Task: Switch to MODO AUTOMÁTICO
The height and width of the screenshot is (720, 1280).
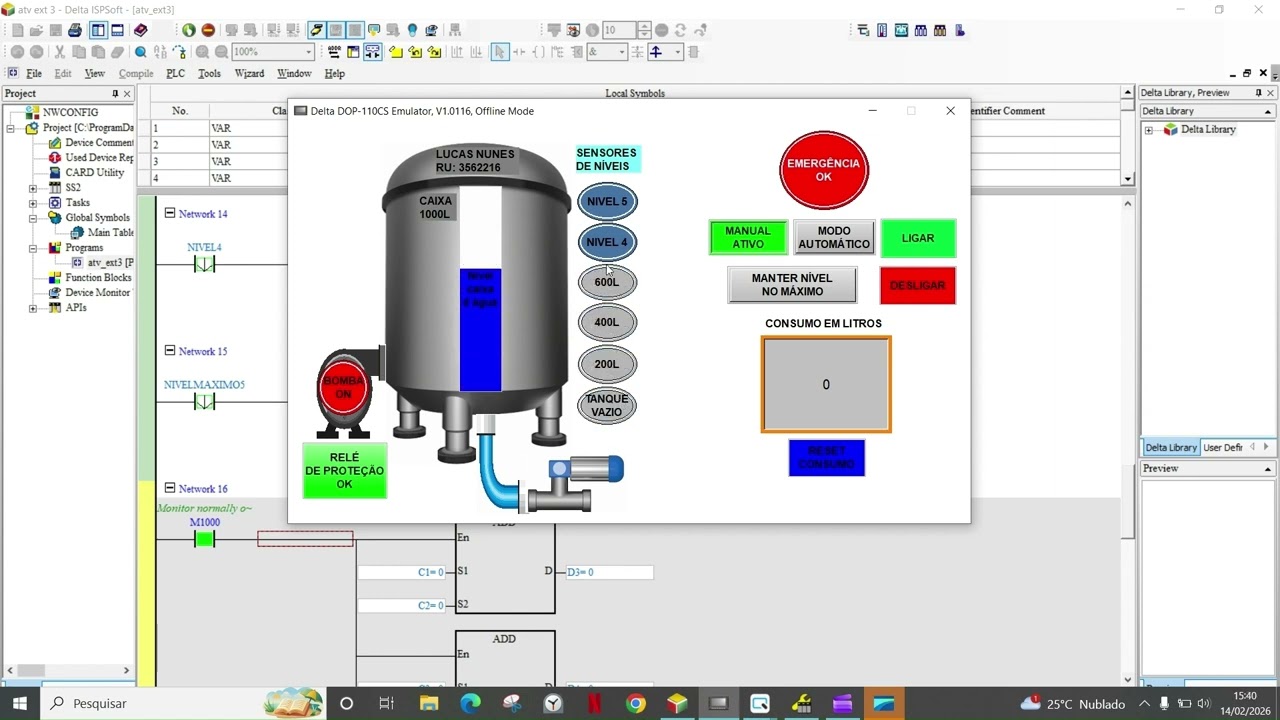Action: coord(834,238)
